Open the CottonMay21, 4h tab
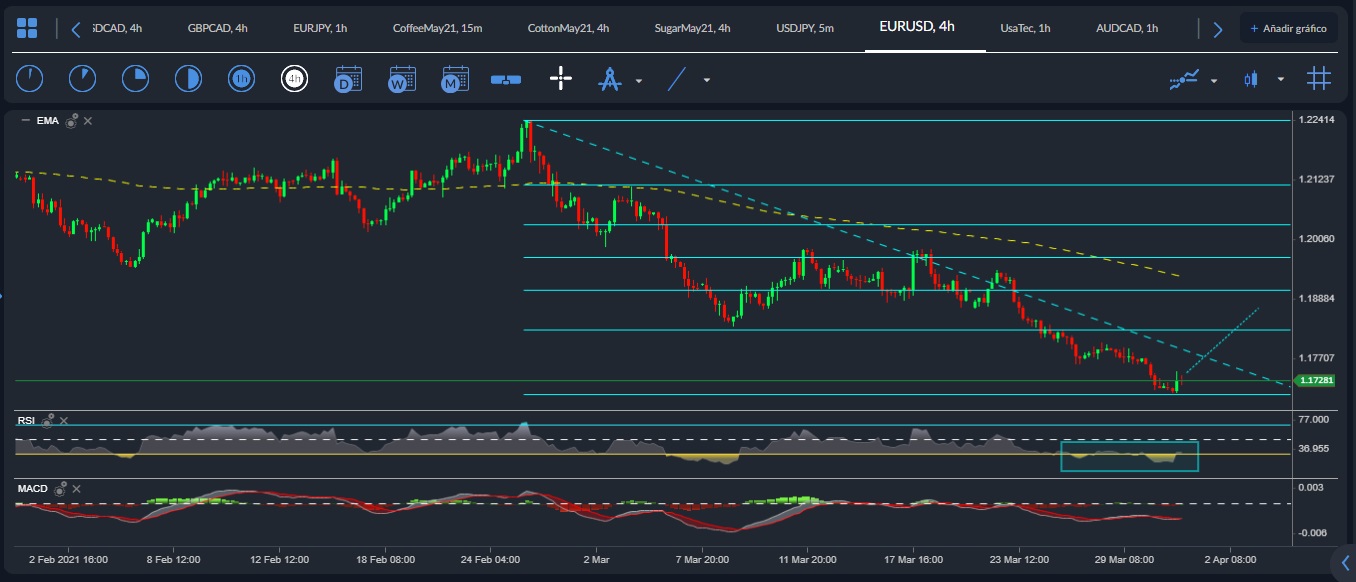 [568, 28]
